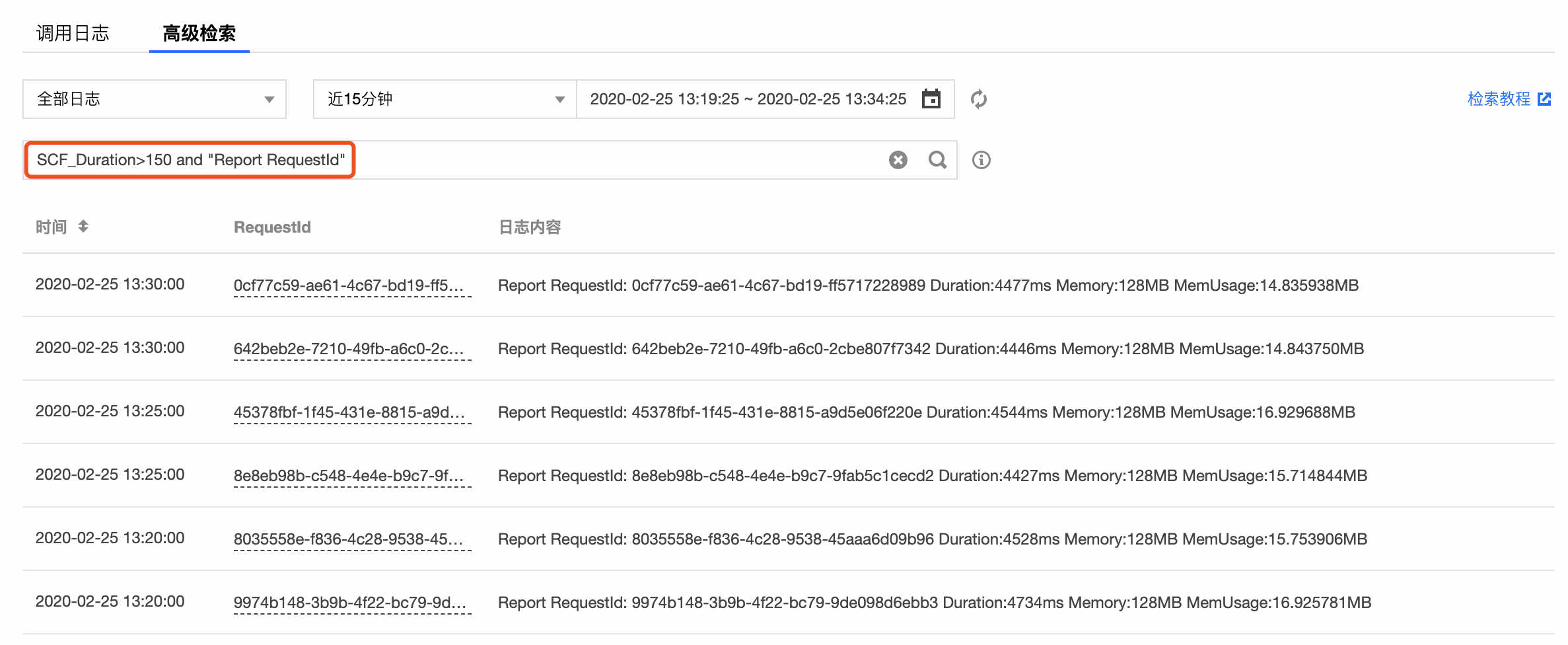This screenshot has width=1568, height=645.
Task: Select the 高级检索 tab
Action: pyautogui.click(x=199, y=33)
